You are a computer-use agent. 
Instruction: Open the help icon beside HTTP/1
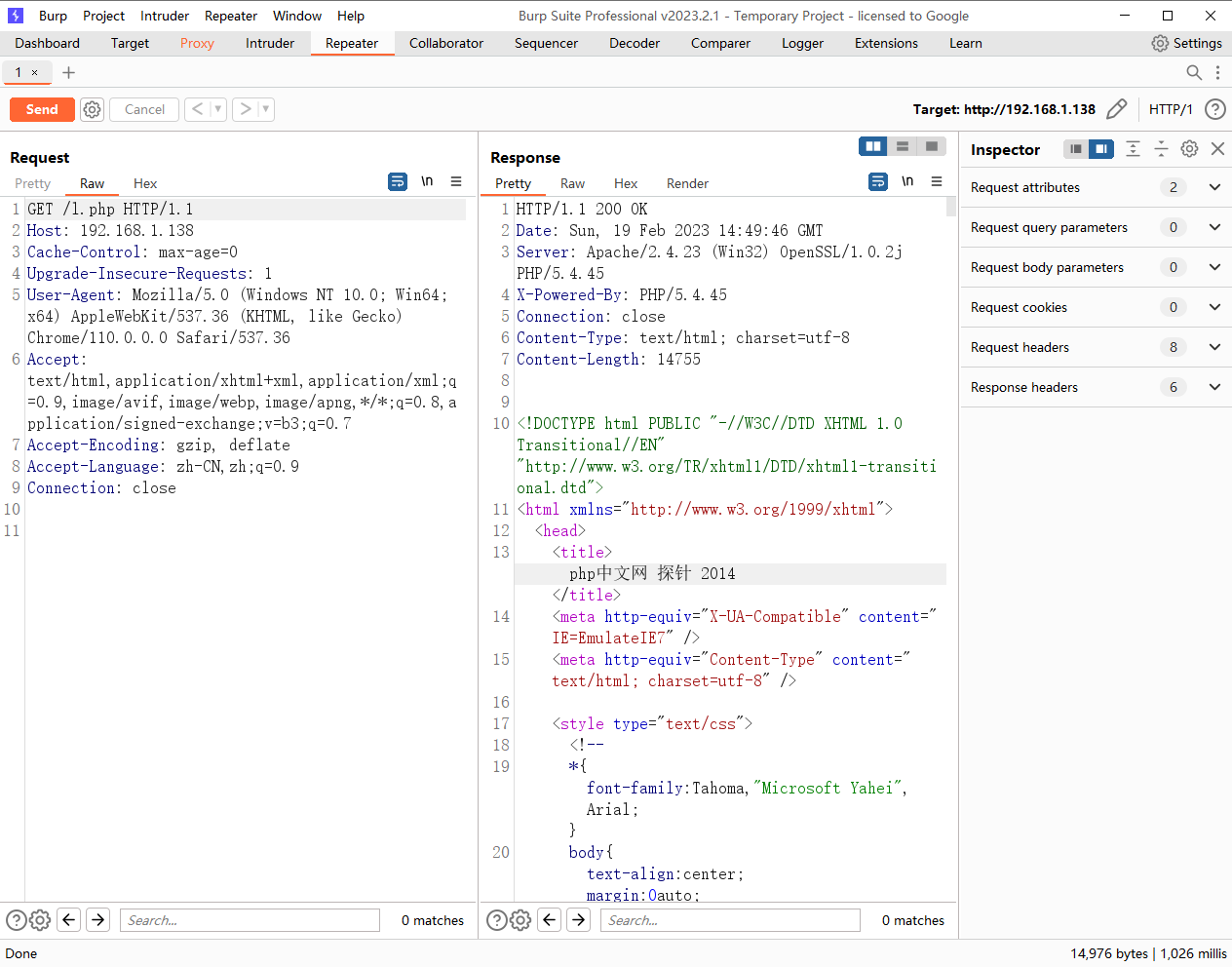(1214, 109)
